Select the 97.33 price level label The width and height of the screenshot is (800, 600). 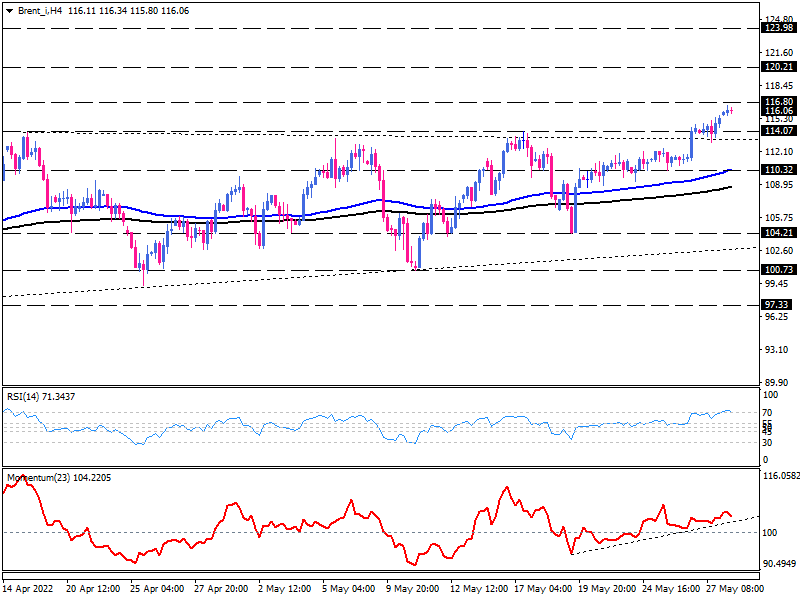[x=777, y=304]
